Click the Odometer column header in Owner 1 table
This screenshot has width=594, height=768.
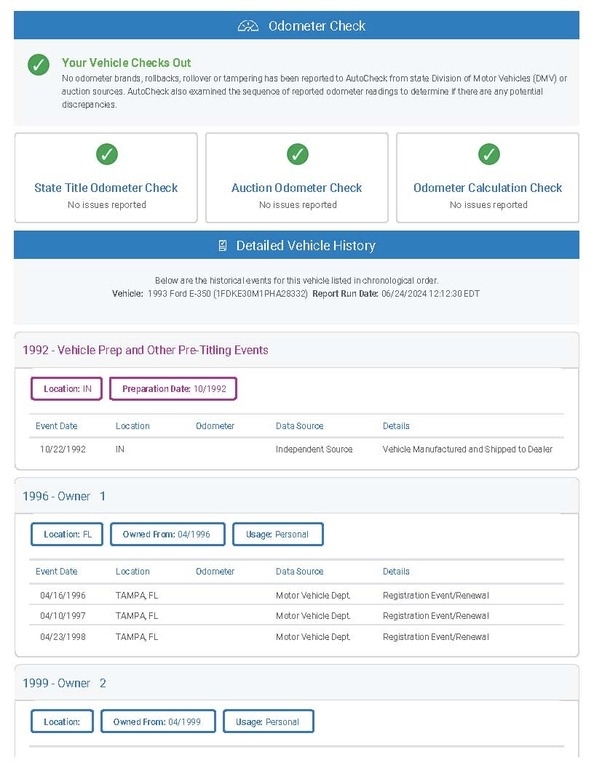[215, 572]
